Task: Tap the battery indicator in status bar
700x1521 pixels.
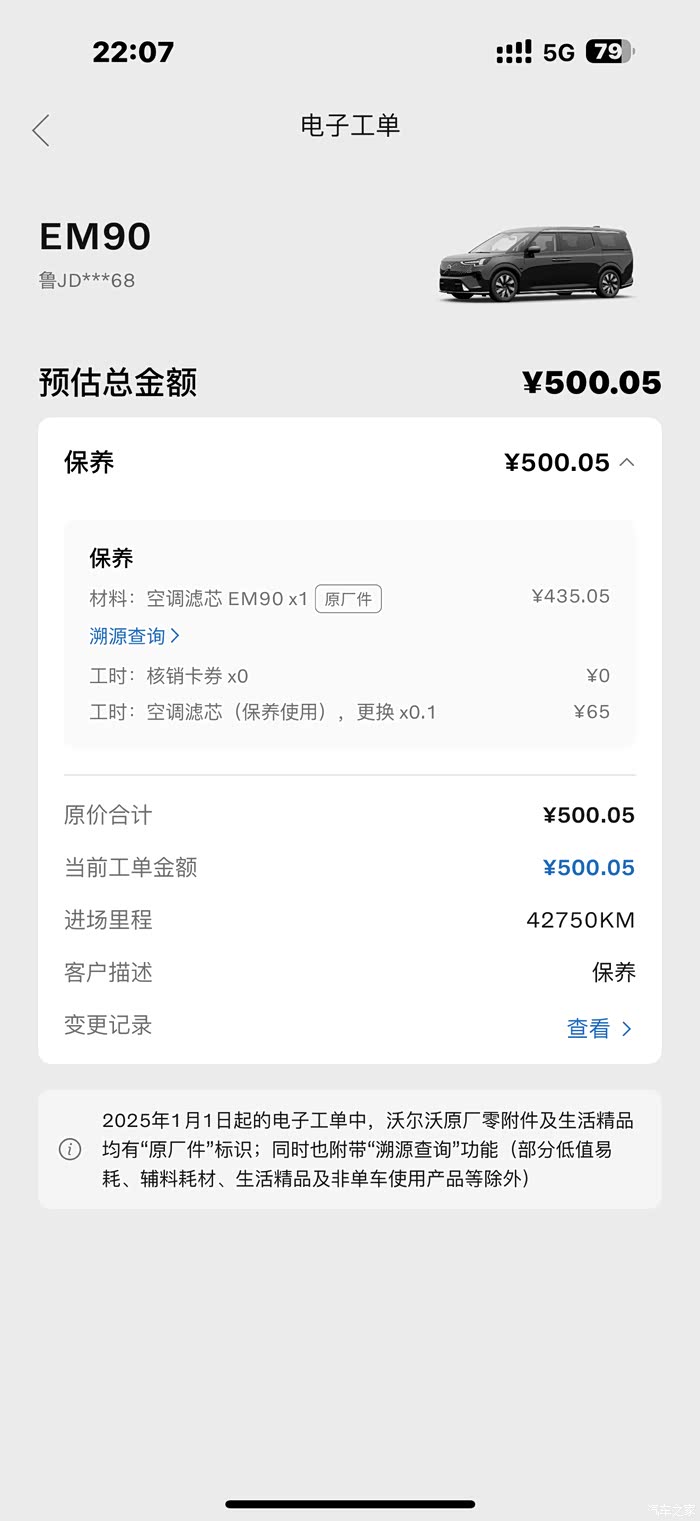Action: pyautogui.click(x=610, y=52)
